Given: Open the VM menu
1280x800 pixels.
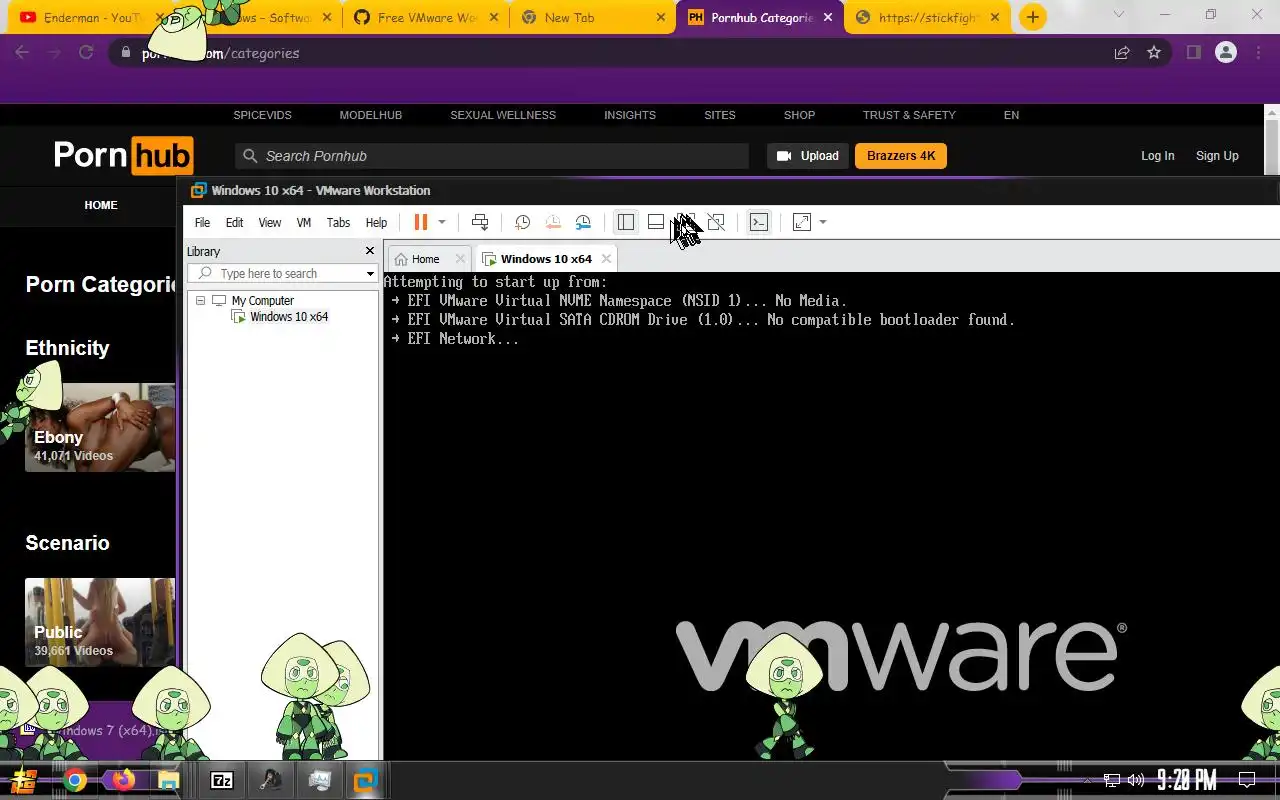Looking at the screenshot, I should pyautogui.click(x=304, y=223).
